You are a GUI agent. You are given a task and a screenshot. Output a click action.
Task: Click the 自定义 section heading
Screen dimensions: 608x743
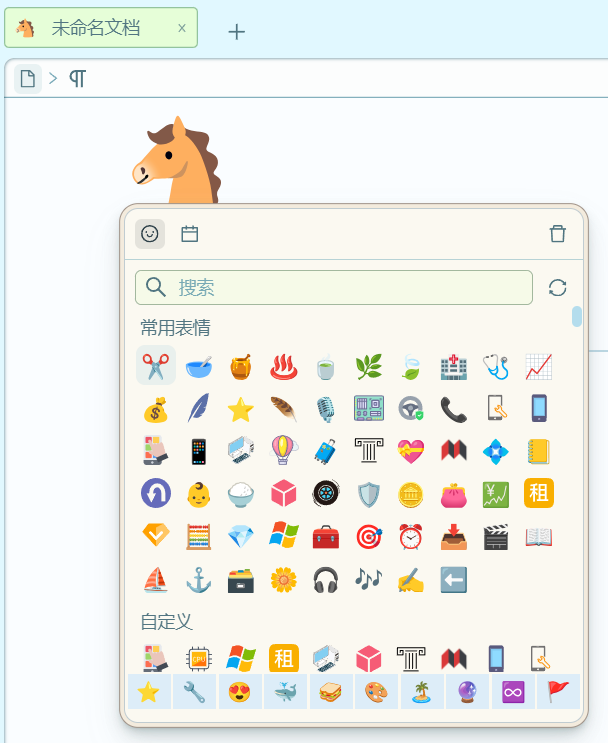pyautogui.click(x=166, y=622)
